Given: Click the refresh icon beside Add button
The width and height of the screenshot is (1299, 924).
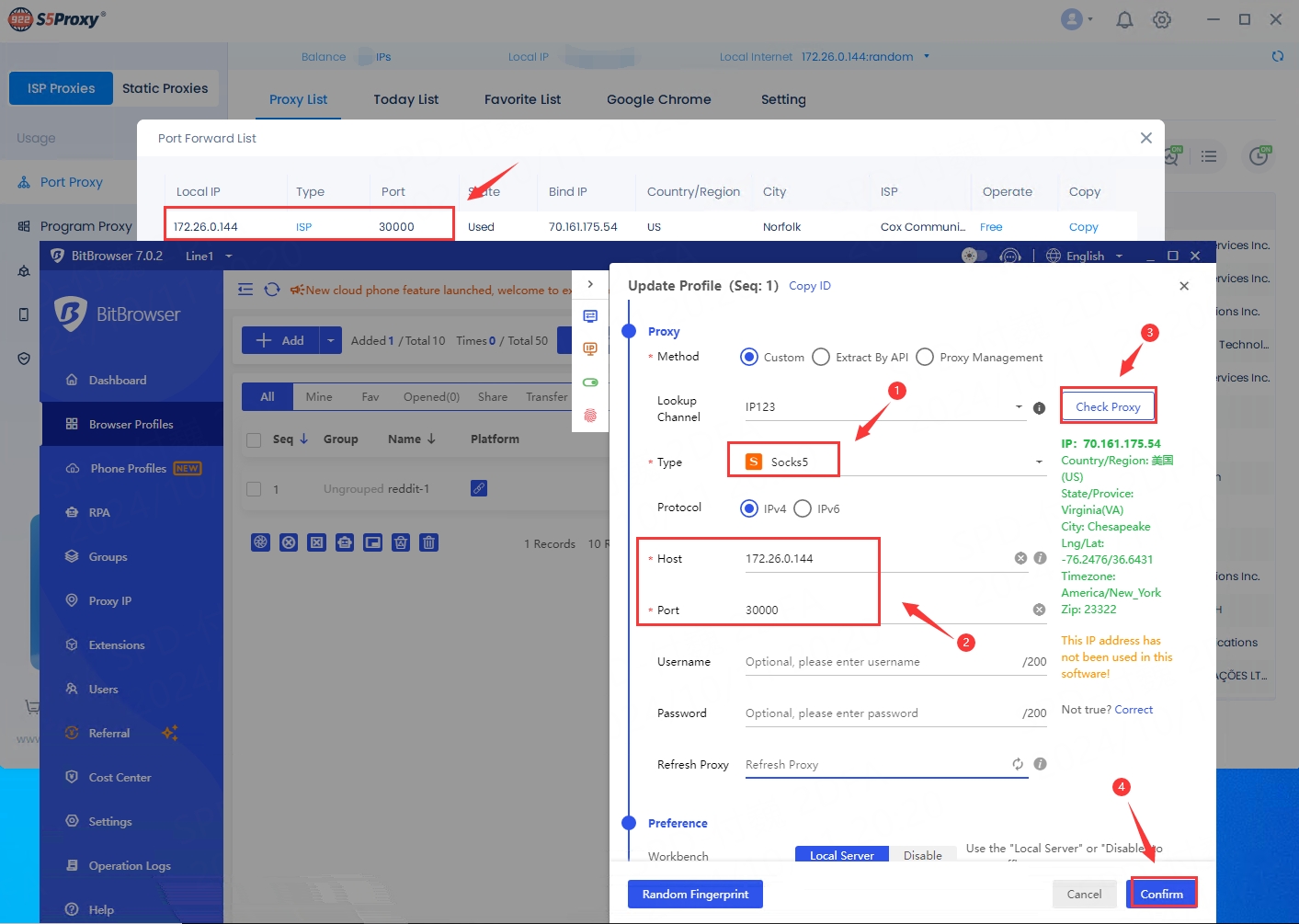Looking at the screenshot, I should click(x=272, y=290).
